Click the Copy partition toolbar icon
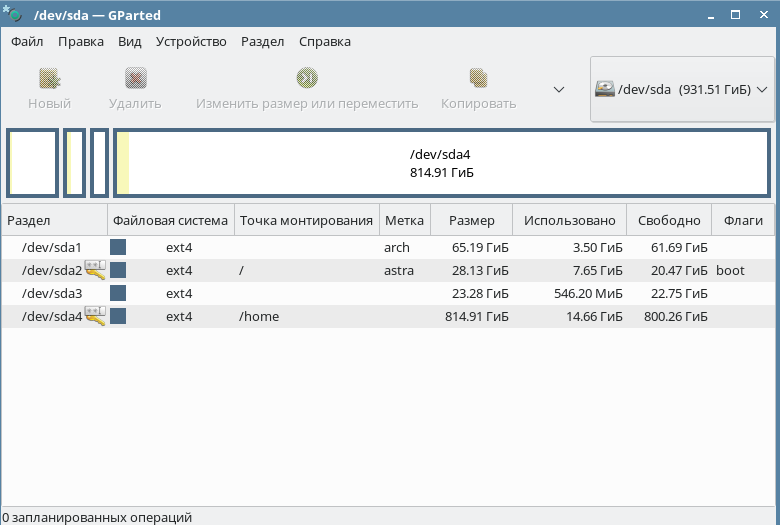The image size is (780, 525). 478,78
